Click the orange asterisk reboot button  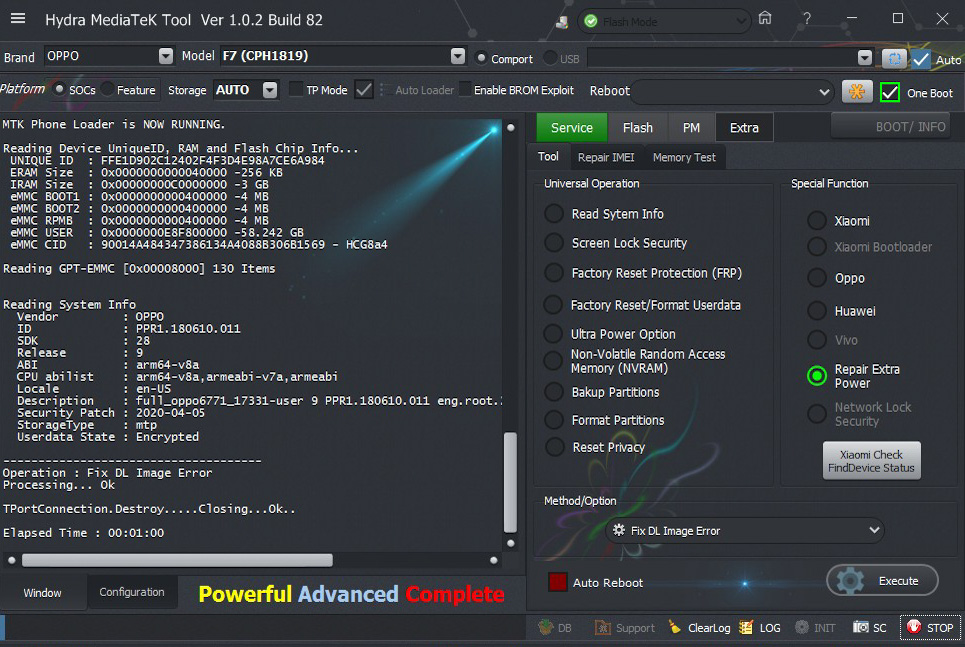point(857,91)
